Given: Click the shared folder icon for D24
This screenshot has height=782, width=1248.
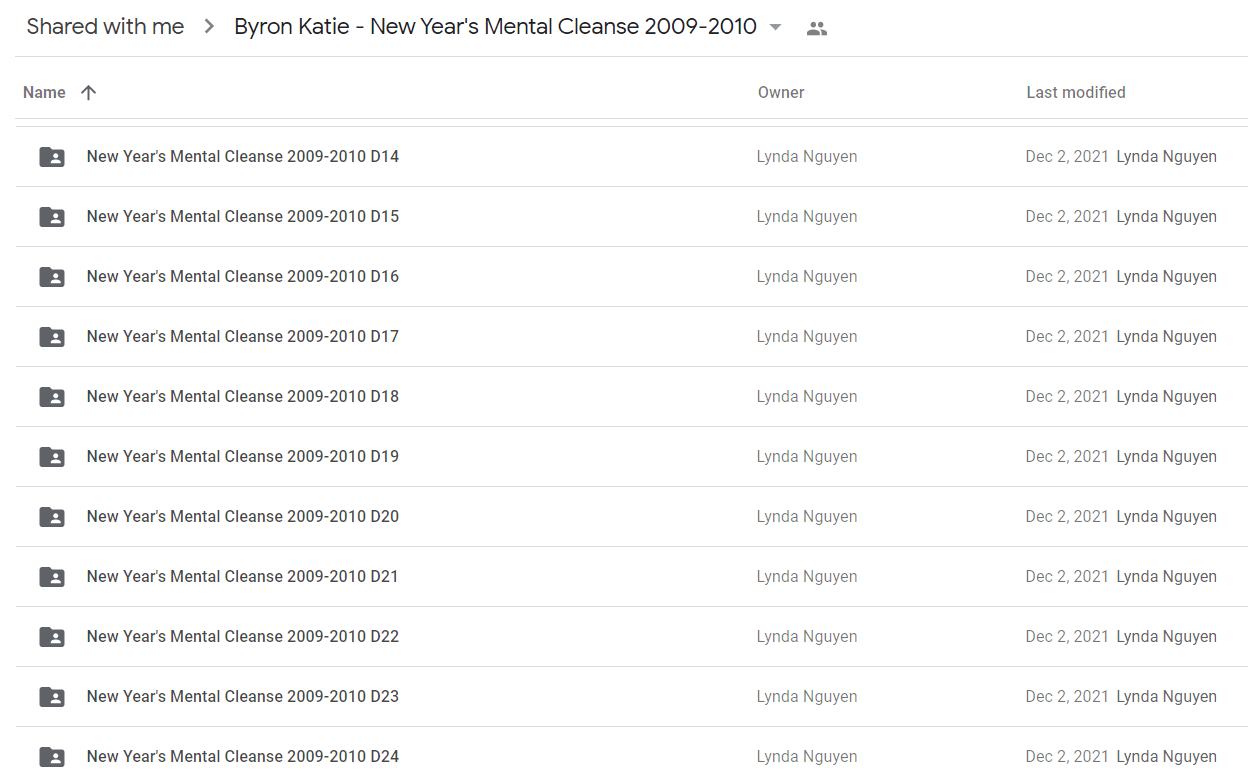Looking at the screenshot, I should pyautogui.click(x=52, y=757).
